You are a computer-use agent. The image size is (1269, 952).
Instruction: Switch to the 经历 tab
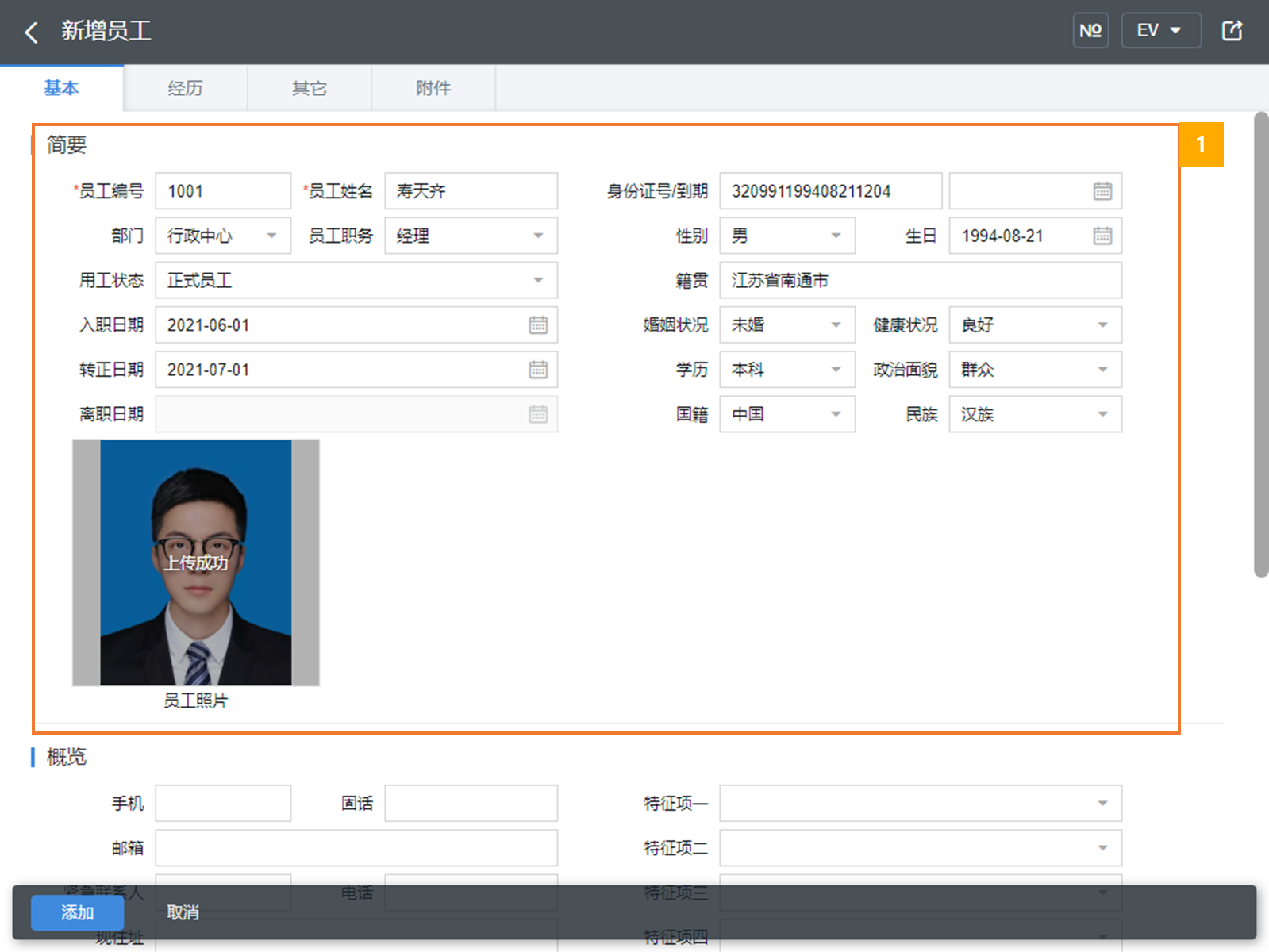pyautogui.click(x=186, y=88)
